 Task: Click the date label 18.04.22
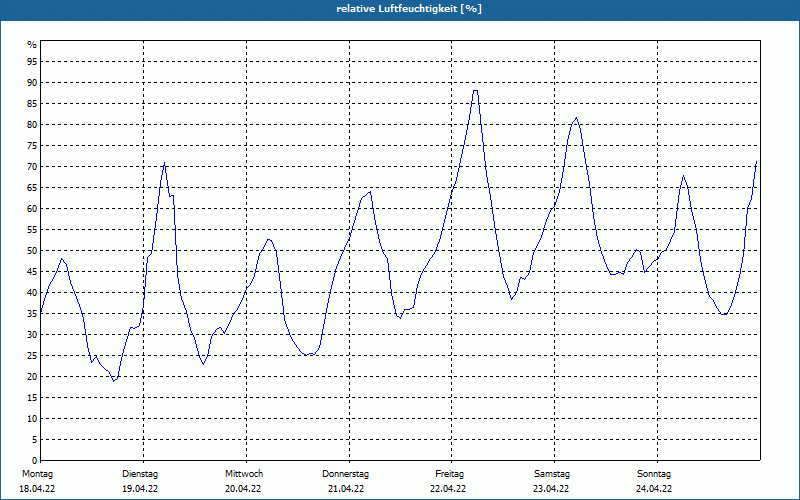coord(37,489)
